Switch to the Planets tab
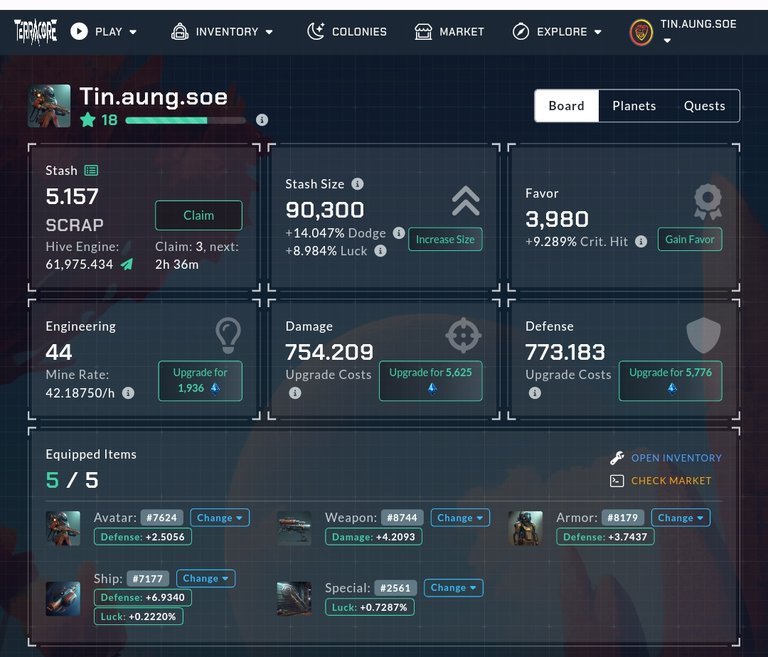The width and height of the screenshot is (768, 657). coord(634,106)
